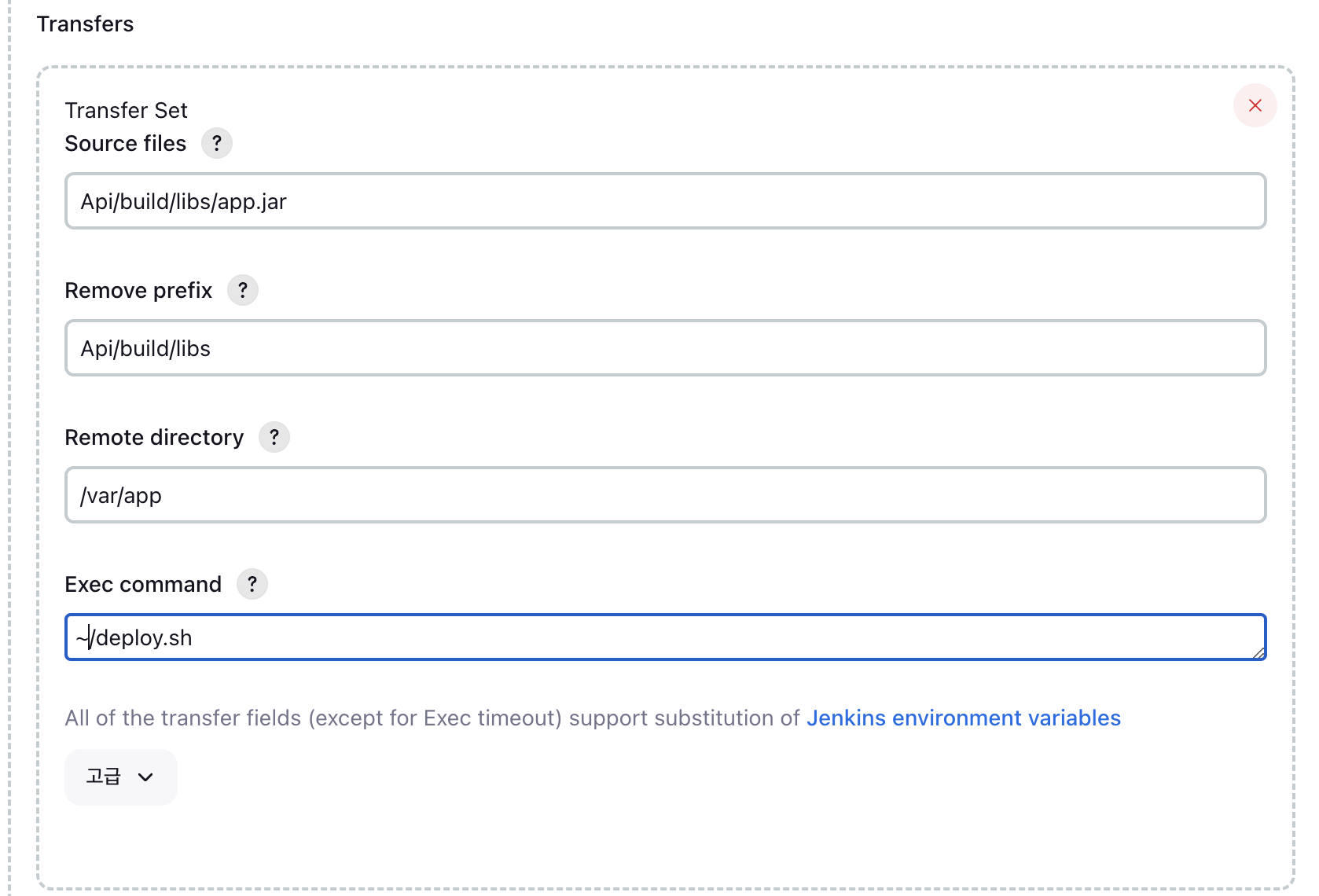Expand the 고급 advanced options
1319x896 pixels.
click(x=121, y=777)
